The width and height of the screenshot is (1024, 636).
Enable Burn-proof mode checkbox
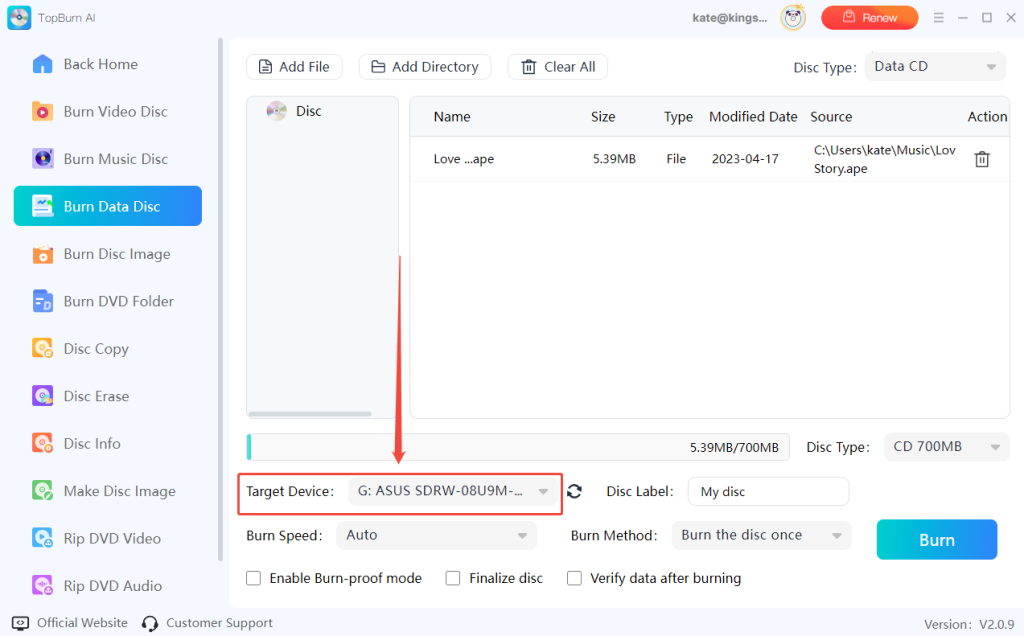pyautogui.click(x=254, y=578)
